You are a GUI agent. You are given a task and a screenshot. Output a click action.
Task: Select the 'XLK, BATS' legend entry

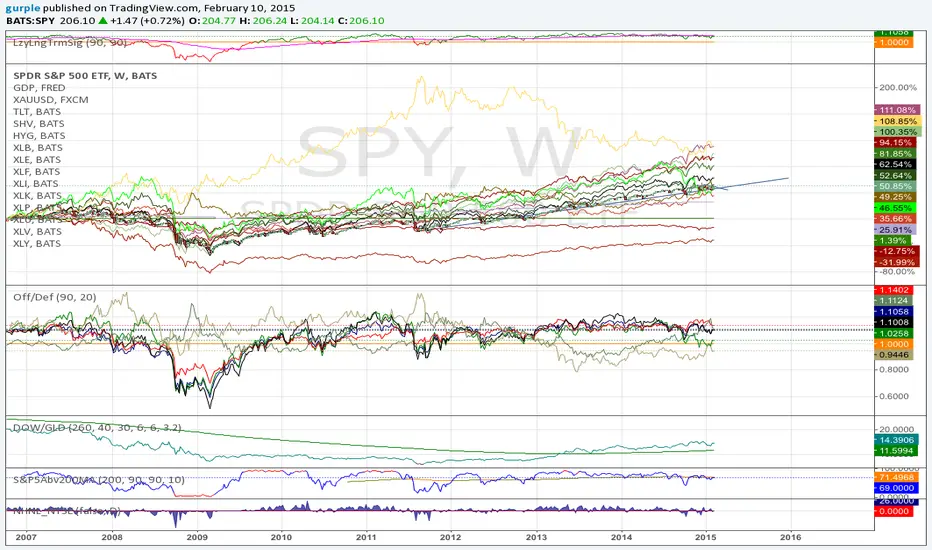pyautogui.click(x=37, y=196)
